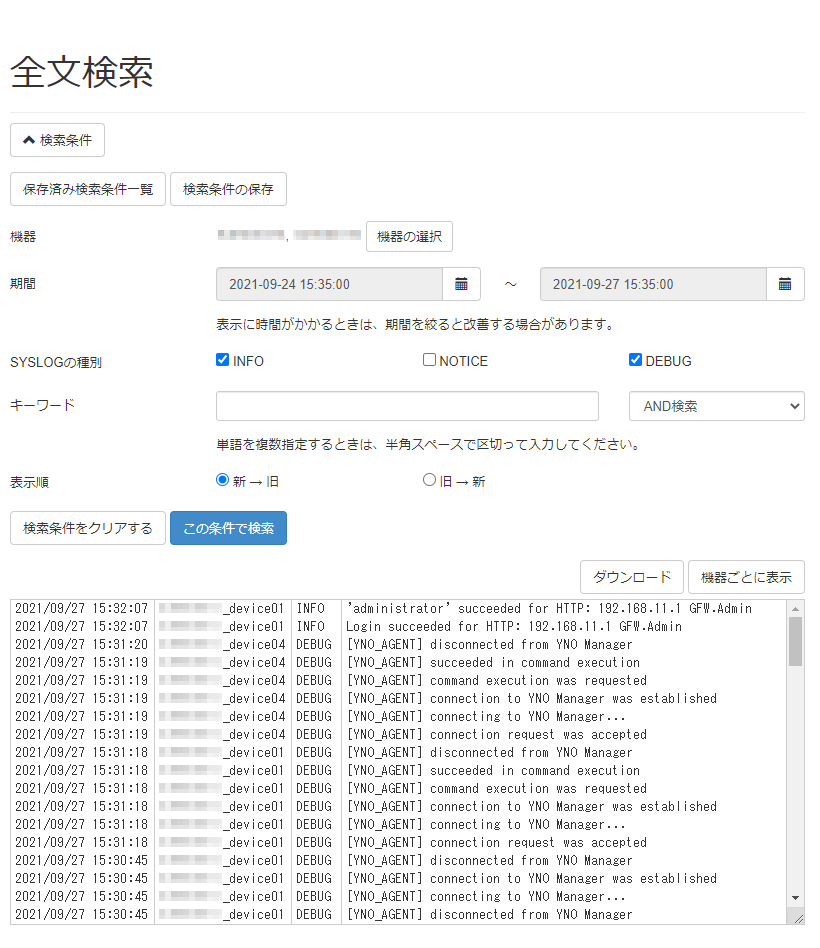Click the keyword input field
The height and width of the screenshot is (948, 820).
coord(407,406)
